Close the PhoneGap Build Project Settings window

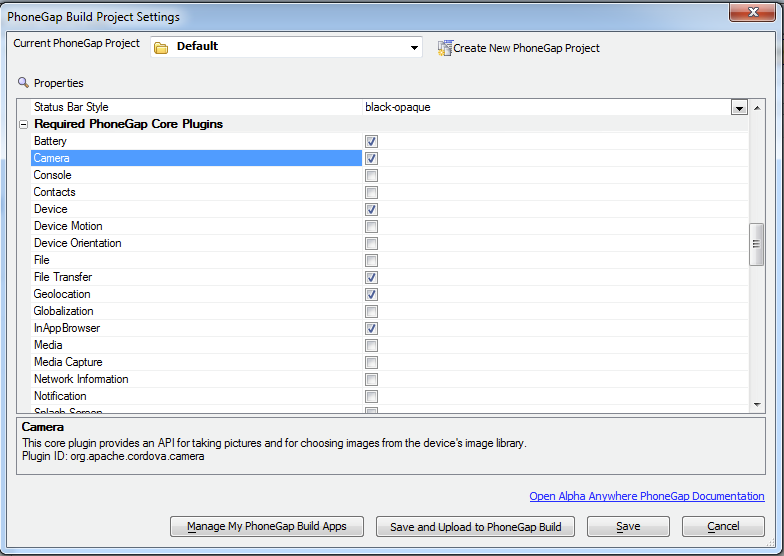[x=753, y=13]
